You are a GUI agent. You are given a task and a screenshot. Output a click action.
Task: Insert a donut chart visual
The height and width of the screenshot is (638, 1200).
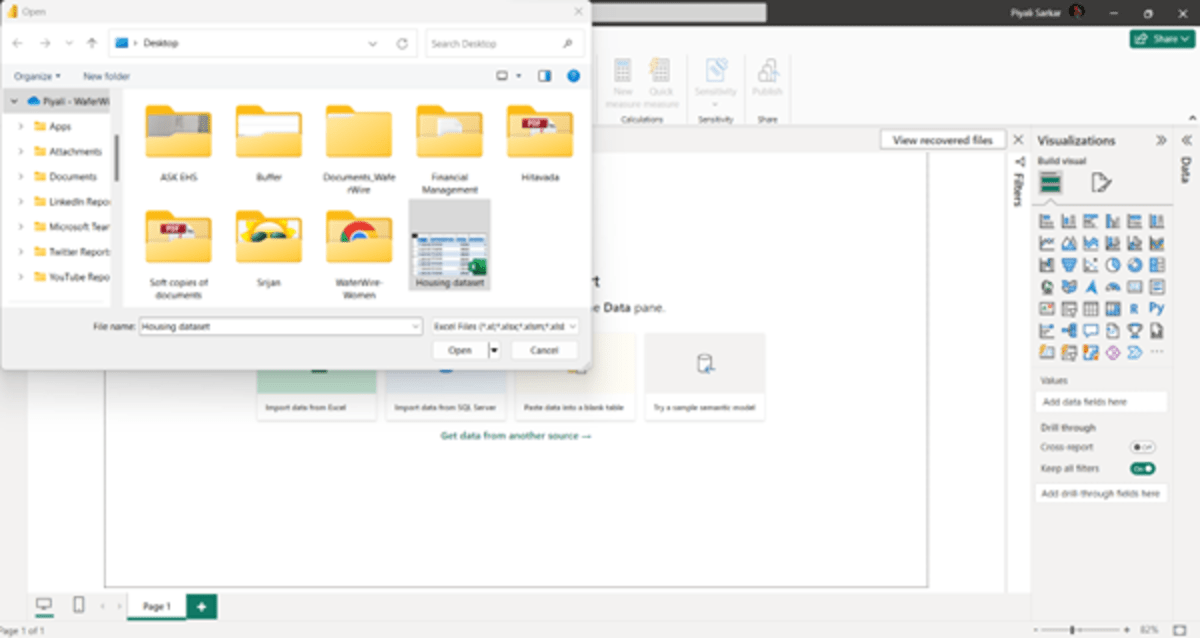pos(1135,265)
